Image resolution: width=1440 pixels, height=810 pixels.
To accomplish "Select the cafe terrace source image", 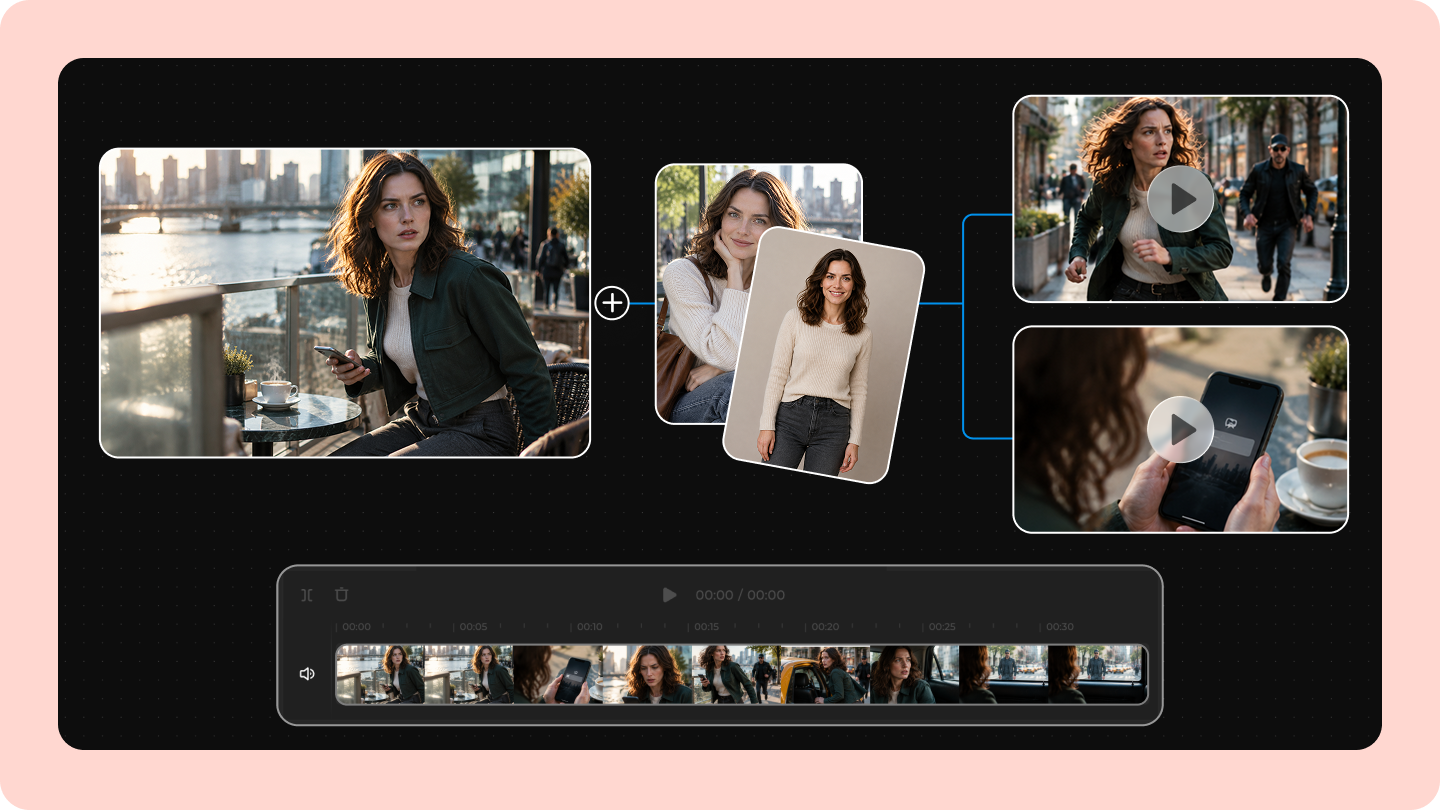I will (x=345, y=303).
